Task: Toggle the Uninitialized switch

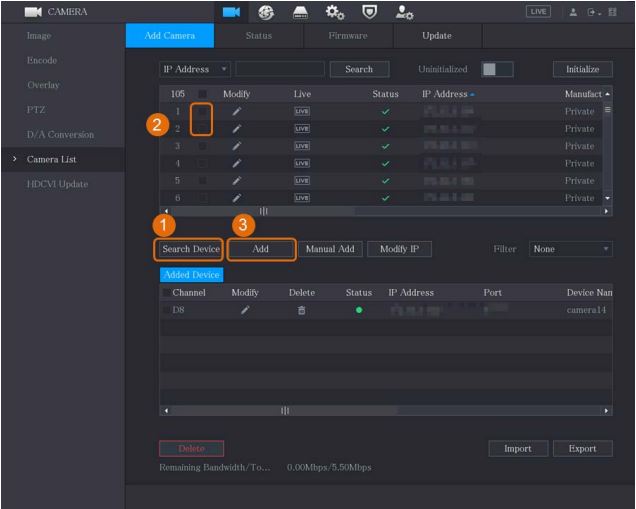Action: (x=497, y=69)
